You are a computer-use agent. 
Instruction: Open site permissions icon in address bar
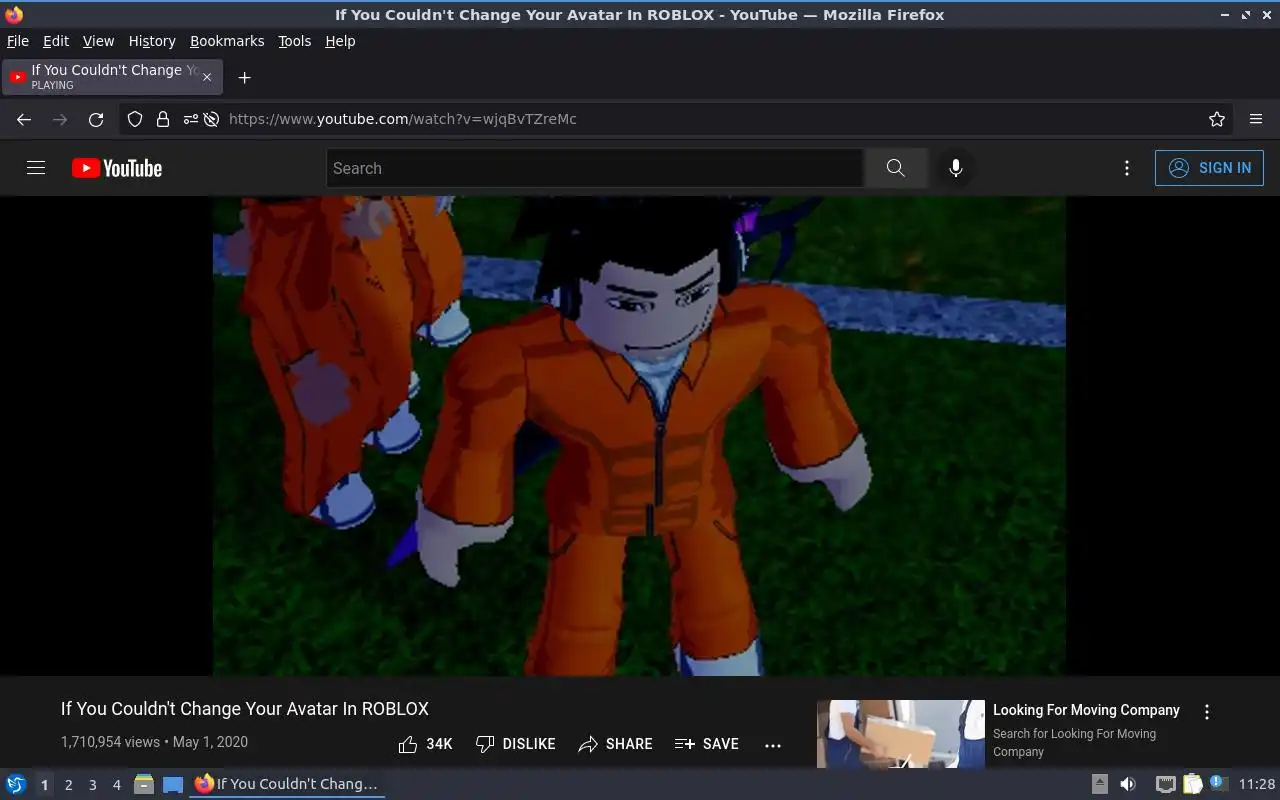[191, 119]
